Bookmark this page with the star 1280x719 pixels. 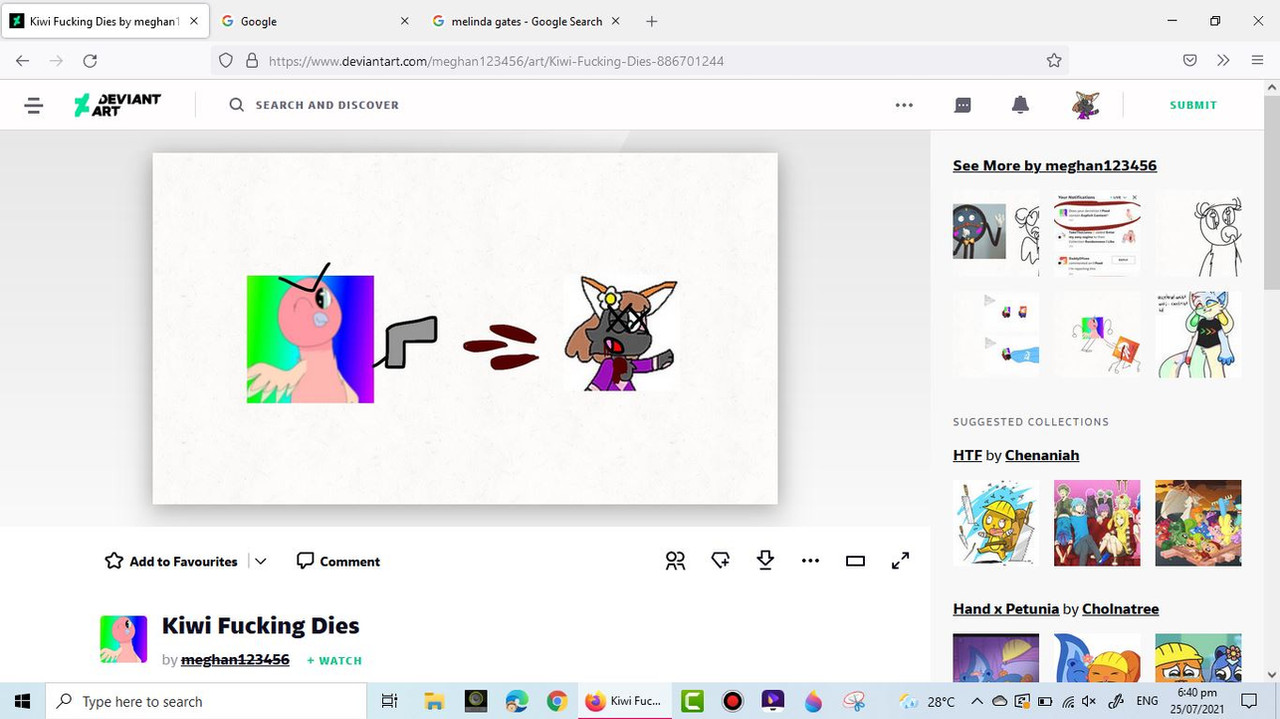coord(1054,61)
